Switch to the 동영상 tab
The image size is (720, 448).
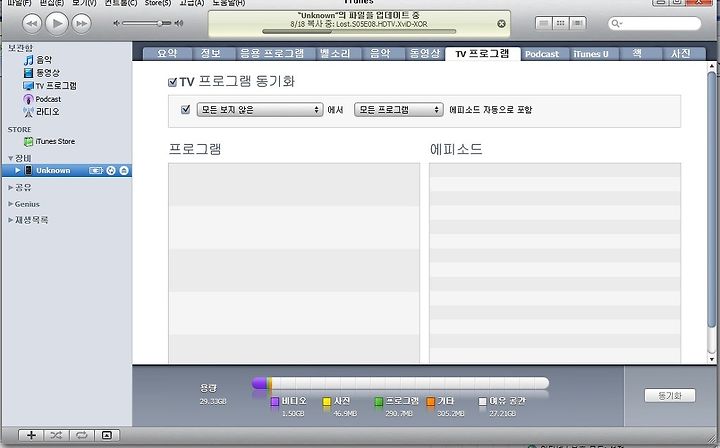pyautogui.click(x=425, y=54)
